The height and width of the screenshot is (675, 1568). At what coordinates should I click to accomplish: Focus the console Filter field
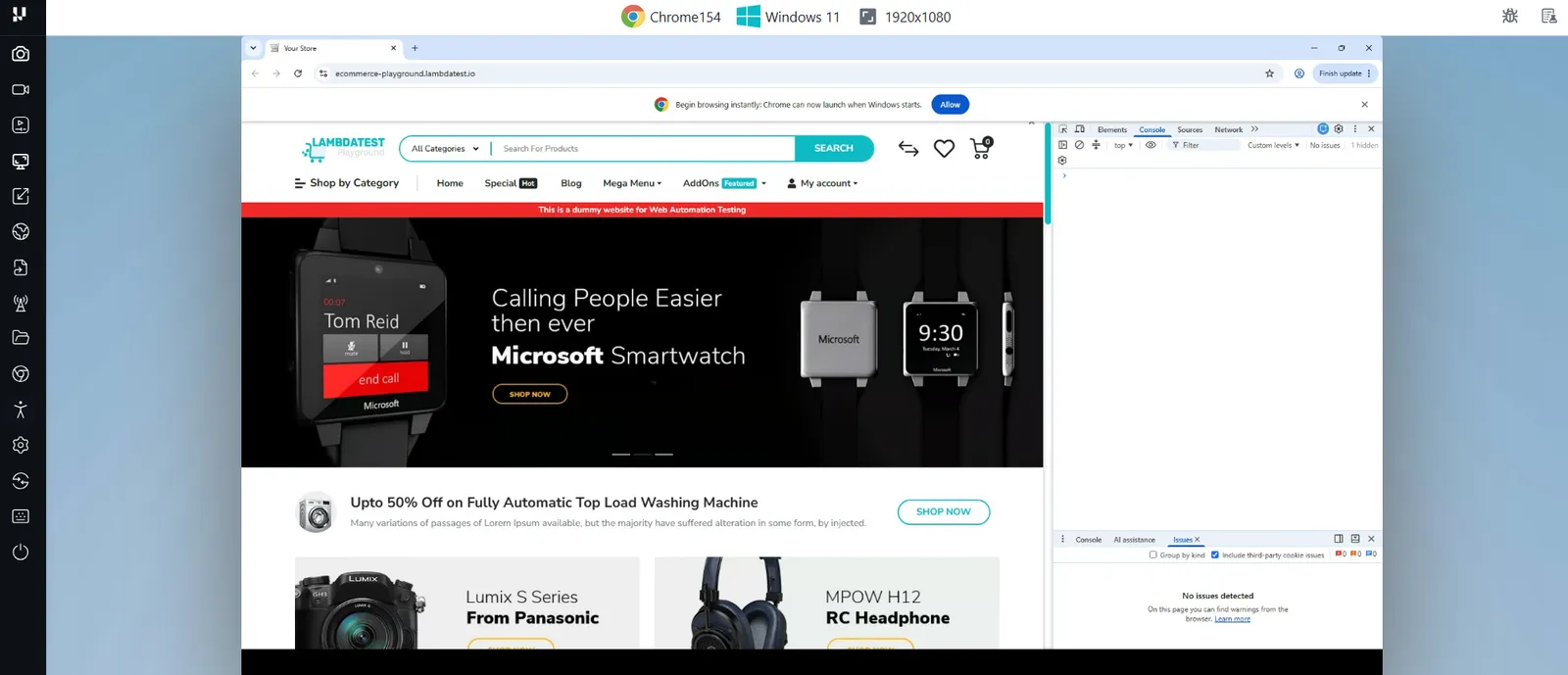click(x=1202, y=145)
